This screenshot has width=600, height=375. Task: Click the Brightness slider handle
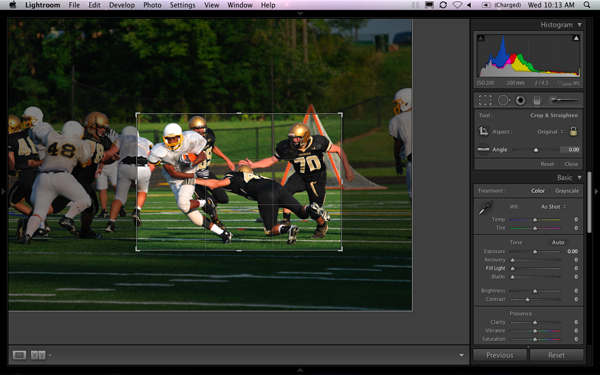tap(535, 291)
